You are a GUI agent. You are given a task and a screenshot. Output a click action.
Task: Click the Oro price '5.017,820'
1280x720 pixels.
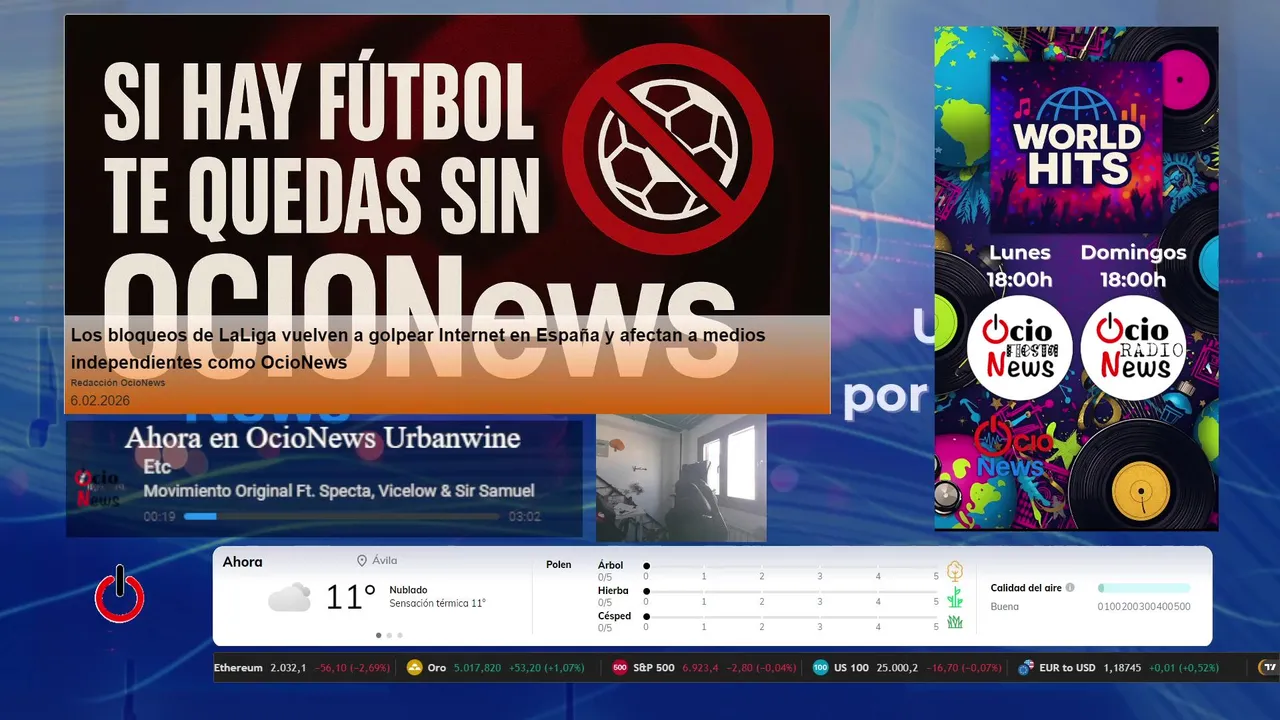478,668
